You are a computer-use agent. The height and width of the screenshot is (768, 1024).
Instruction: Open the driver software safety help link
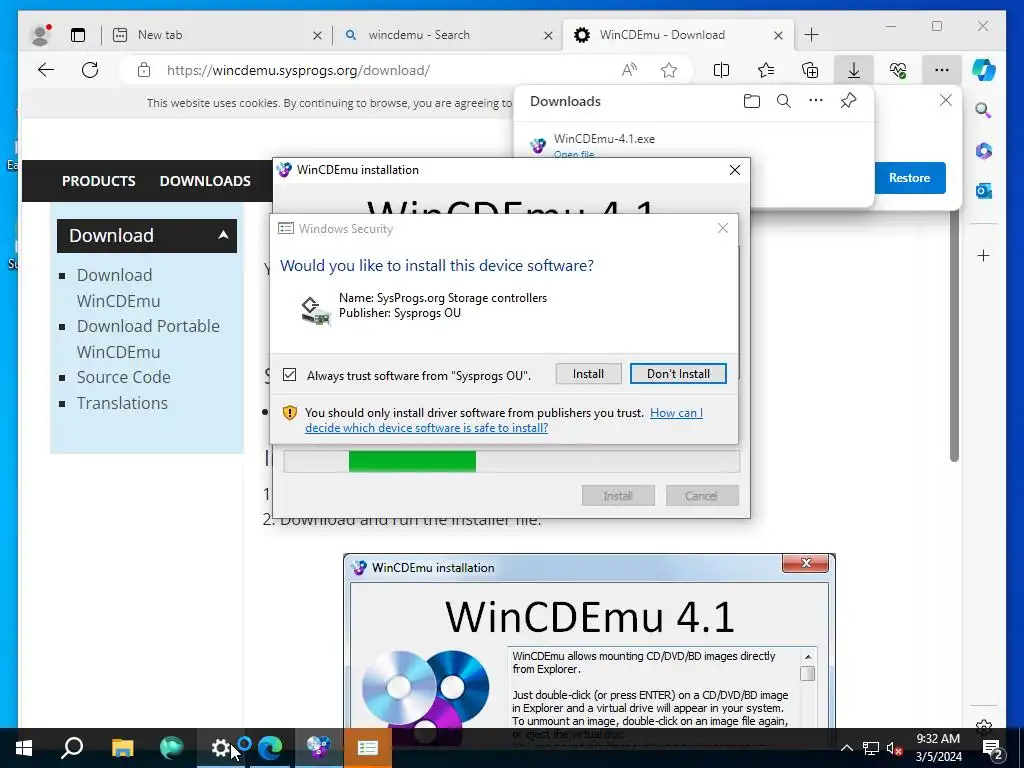(x=504, y=420)
